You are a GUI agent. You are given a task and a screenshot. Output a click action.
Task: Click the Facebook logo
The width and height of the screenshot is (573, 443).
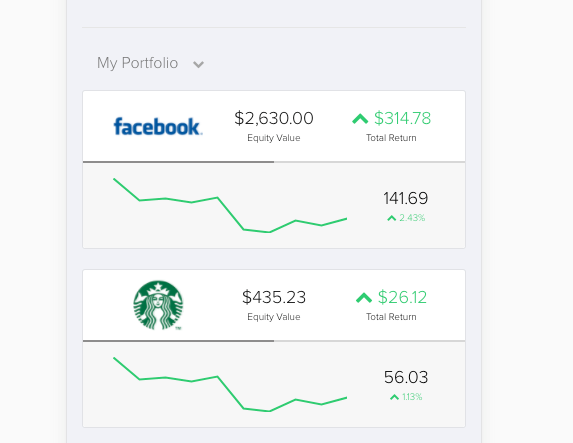(158, 126)
